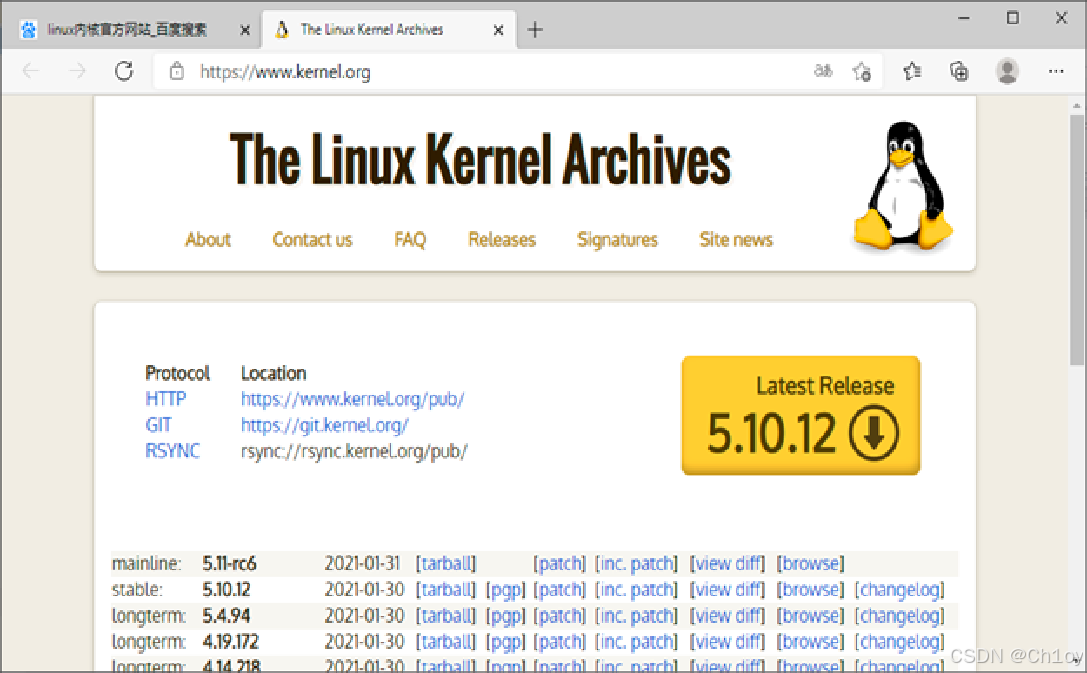Click The Linux Kernel Archives heading
The image size is (1087, 673).
pyautogui.click(x=480, y=159)
